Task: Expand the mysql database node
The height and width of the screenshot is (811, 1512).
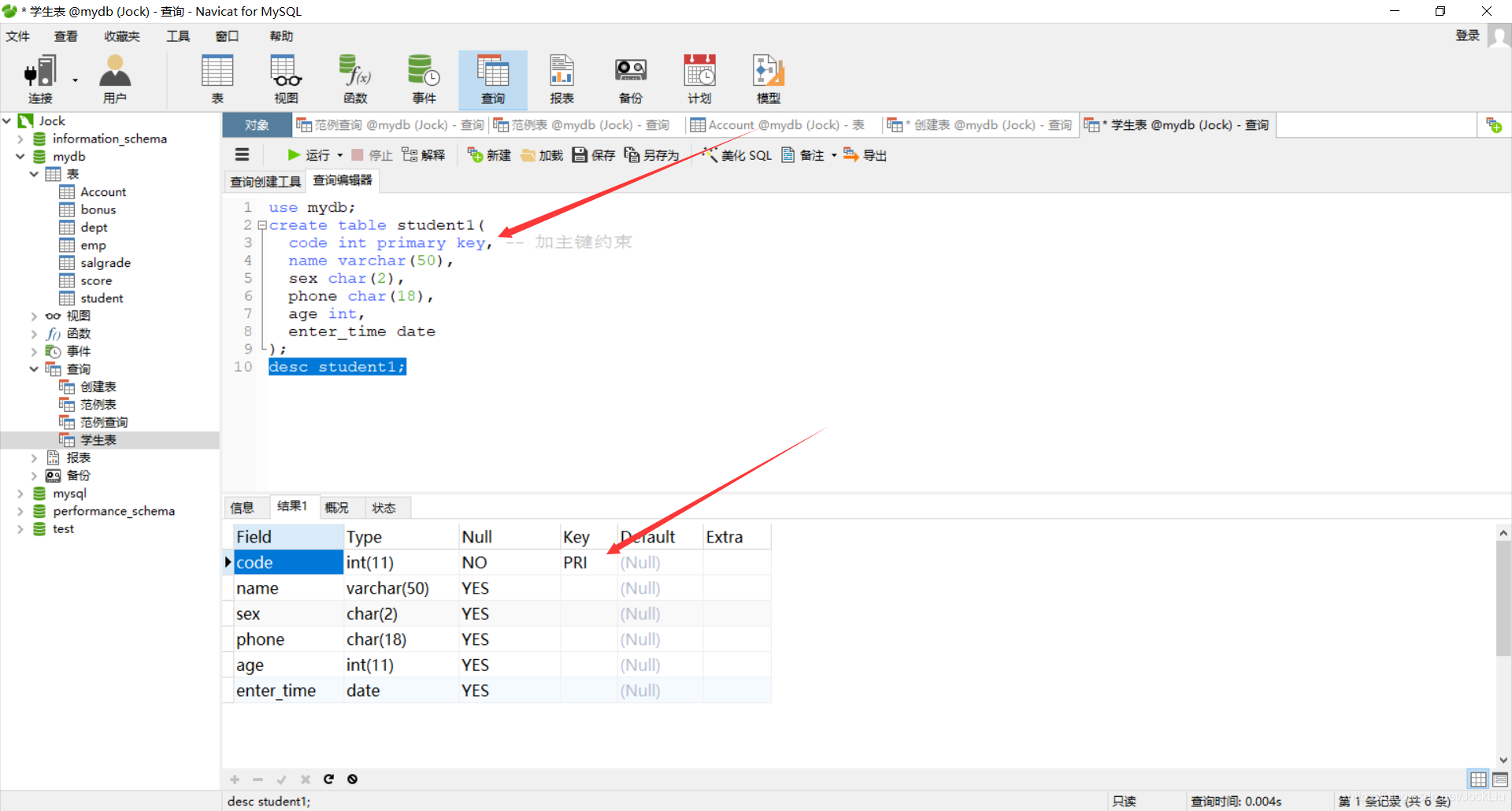Action: click(x=20, y=494)
